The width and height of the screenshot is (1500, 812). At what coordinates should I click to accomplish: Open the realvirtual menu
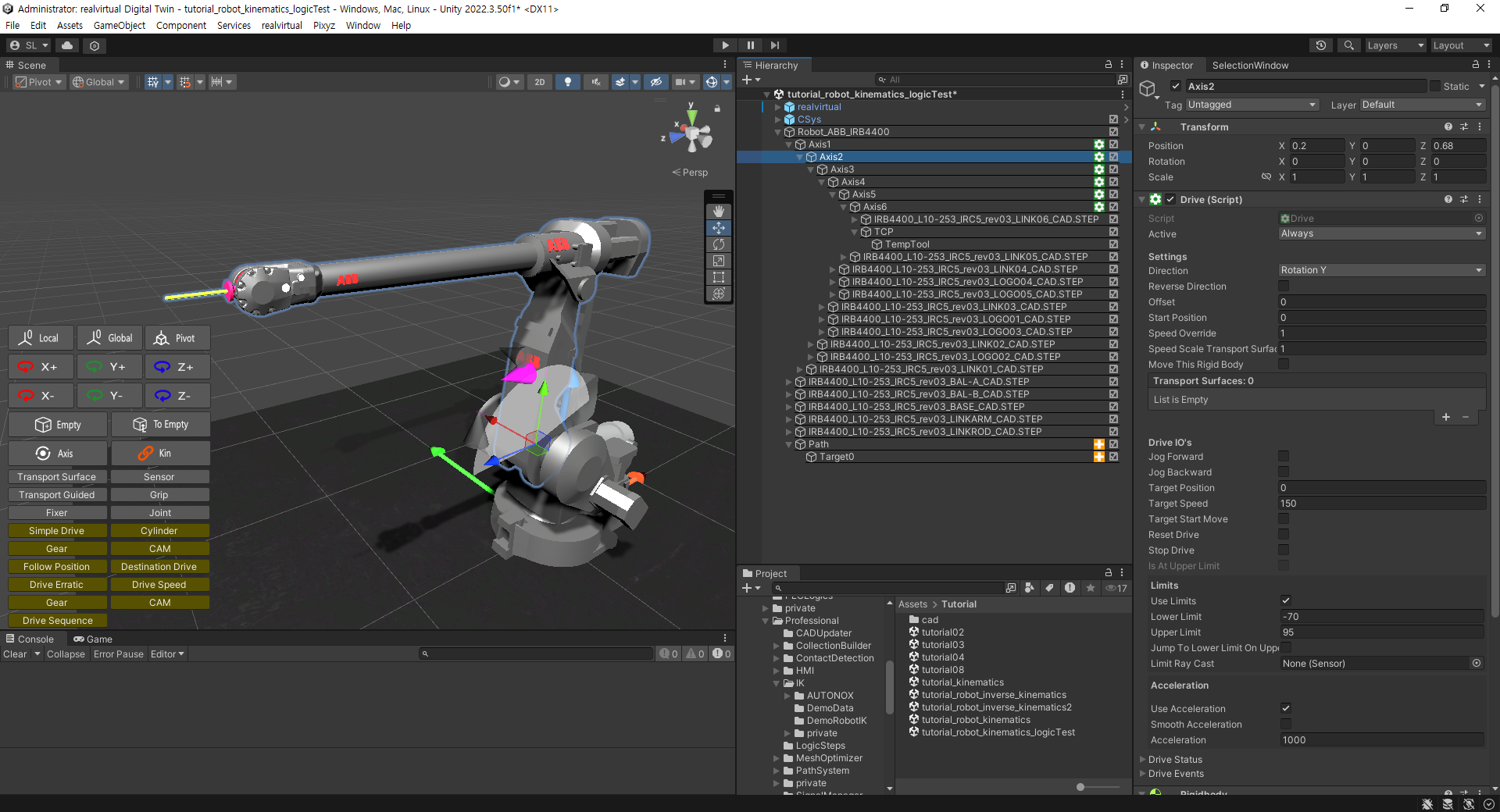pos(282,26)
